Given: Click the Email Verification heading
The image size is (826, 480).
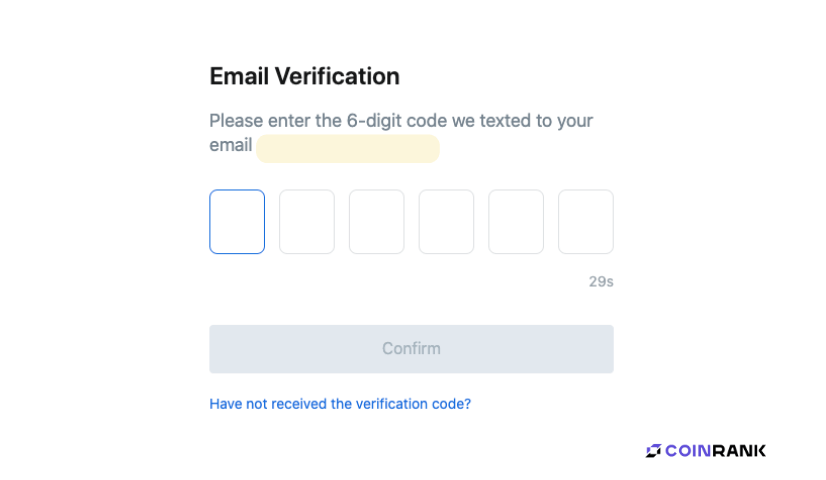Looking at the screenshot, I should coord(304,76).
